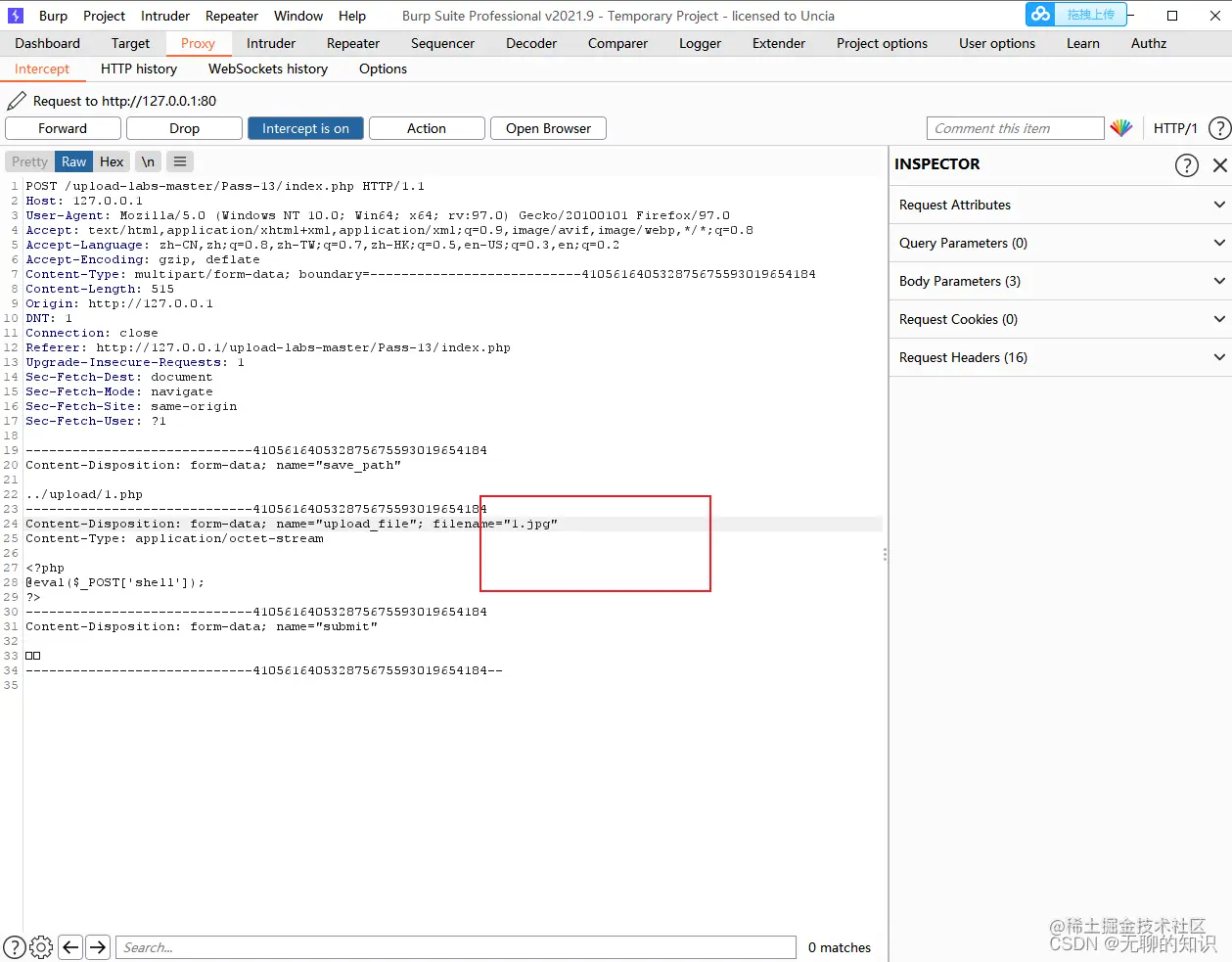Click the POST request first line

(x=225, y=186)
